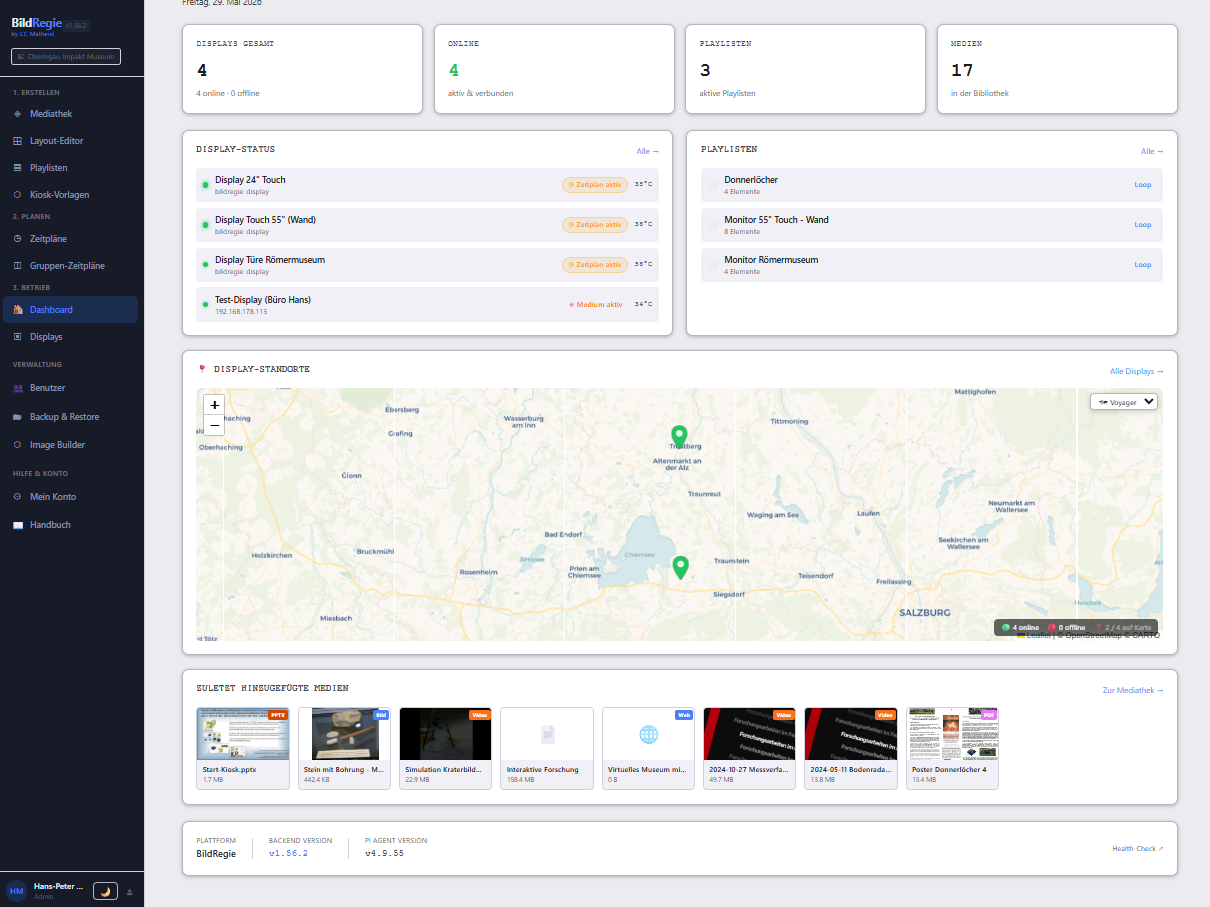Click the document icon on Interaktive Forschung card
The width and height of the screenshot is (1210, 907).
click(547, 735)
